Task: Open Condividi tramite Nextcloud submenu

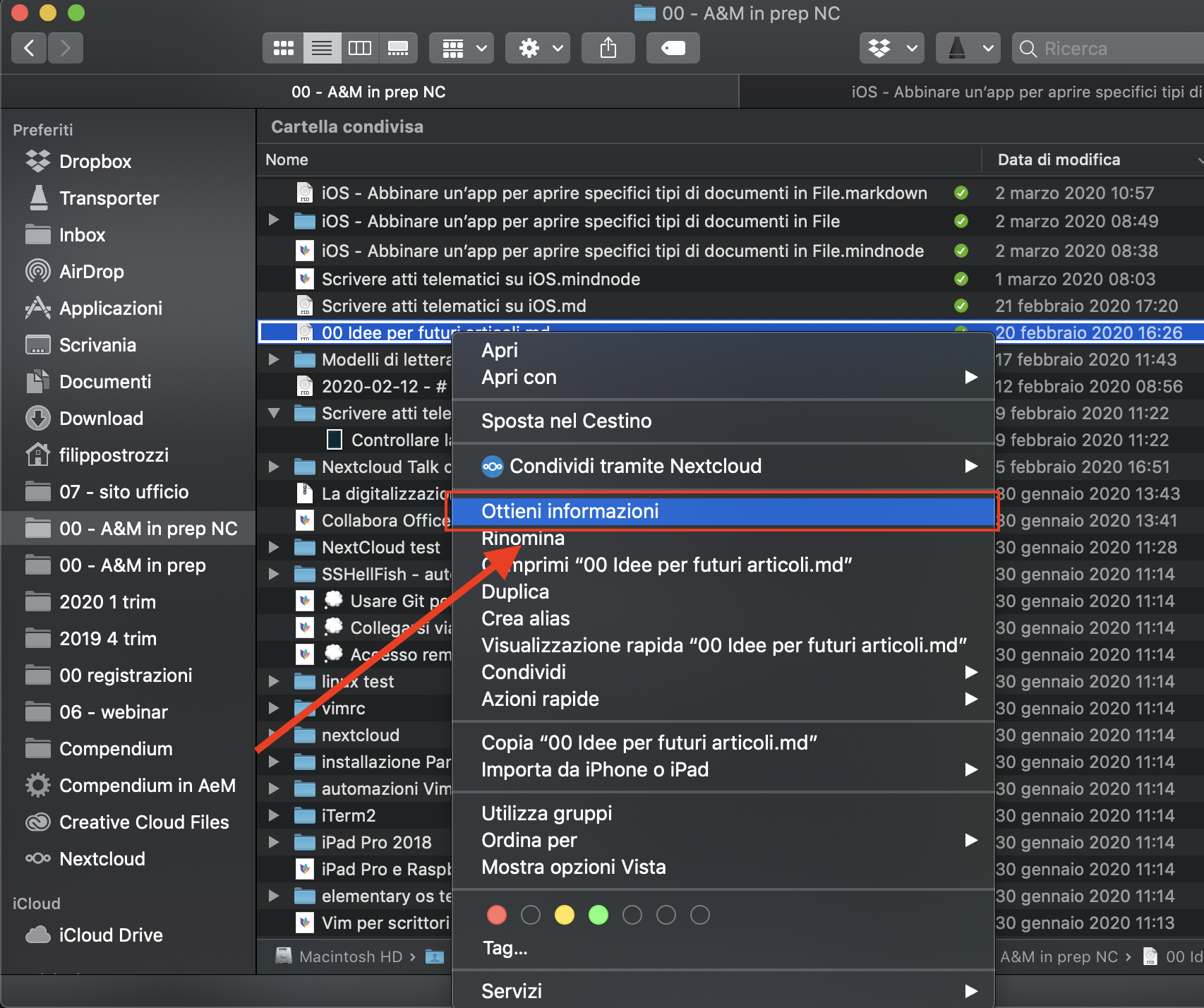Action: point(723,466)
